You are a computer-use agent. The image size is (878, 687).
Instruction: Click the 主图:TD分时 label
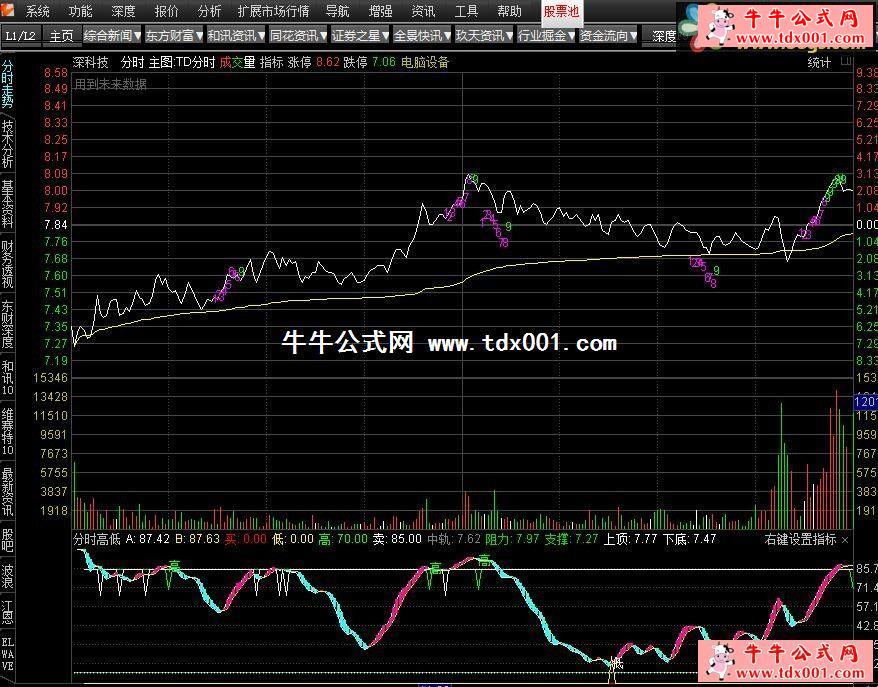tap(182, 62)
